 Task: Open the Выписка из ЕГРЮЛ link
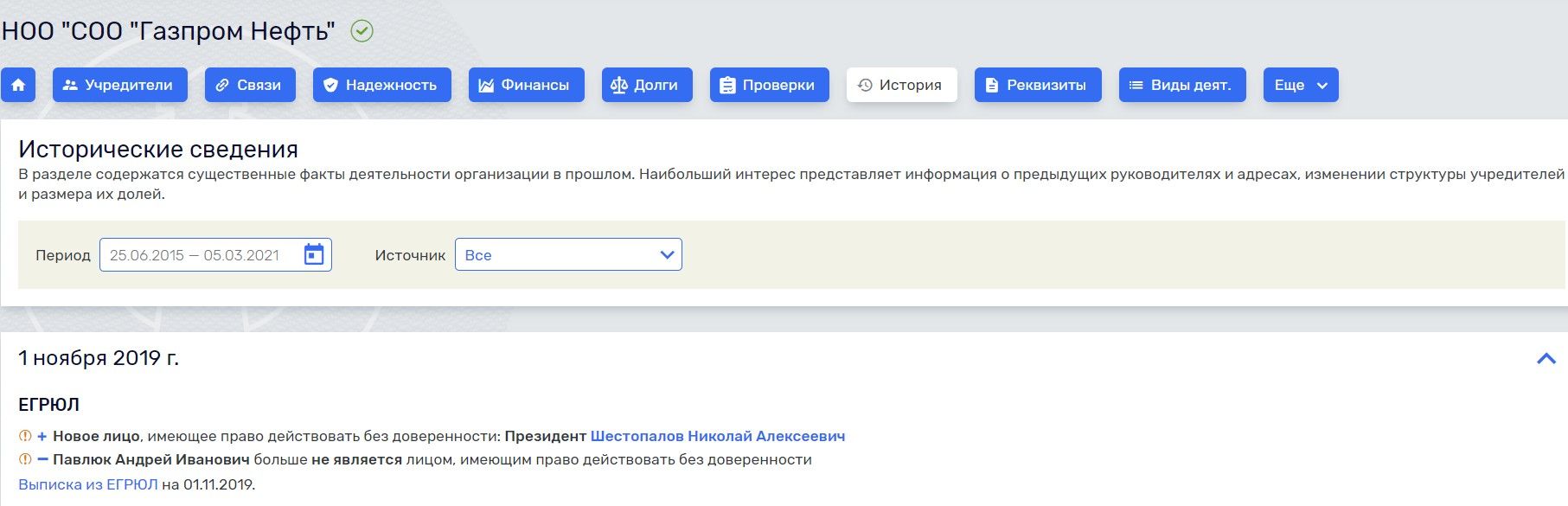click(x=88, y=484)
